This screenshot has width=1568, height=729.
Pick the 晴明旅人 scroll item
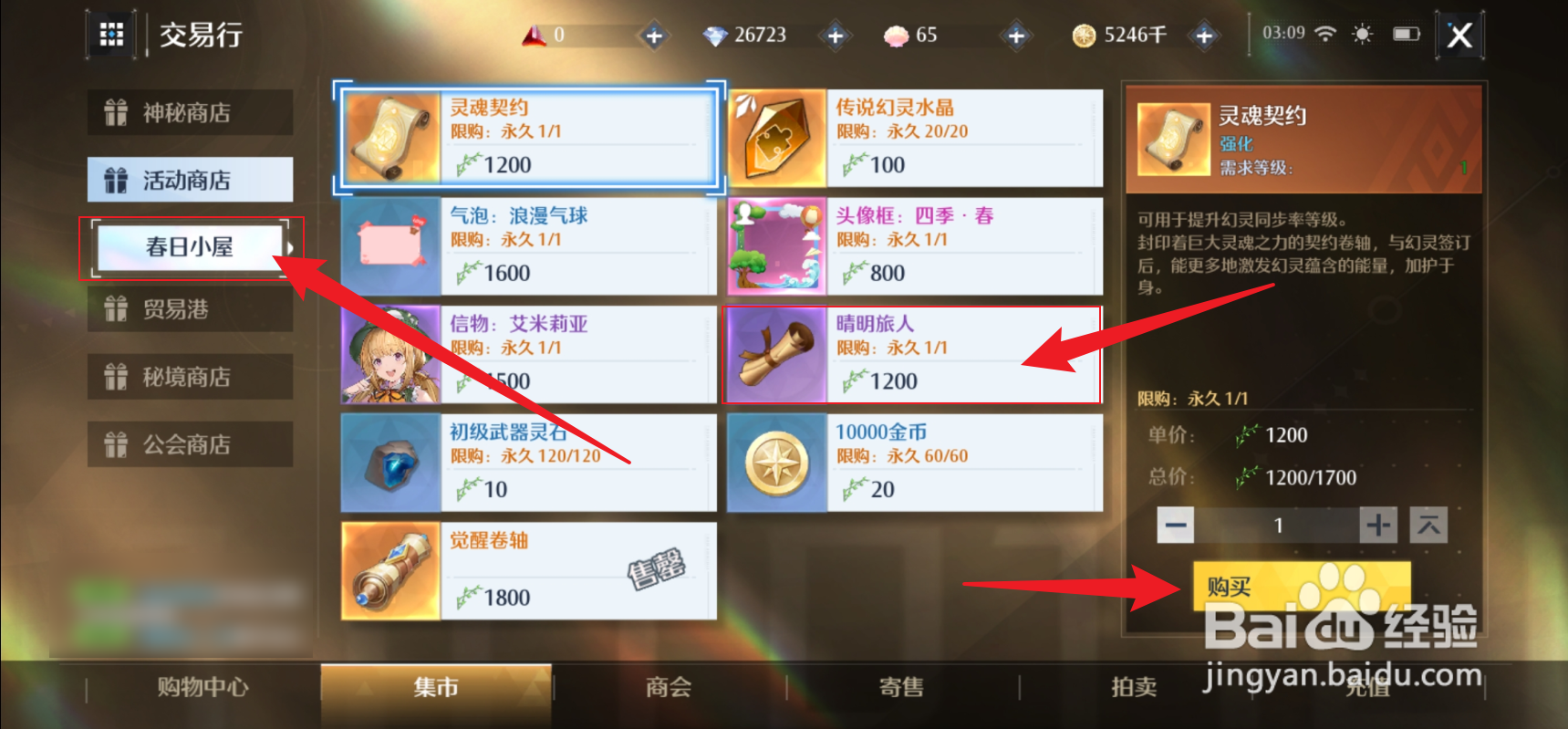tap(915, 355)
